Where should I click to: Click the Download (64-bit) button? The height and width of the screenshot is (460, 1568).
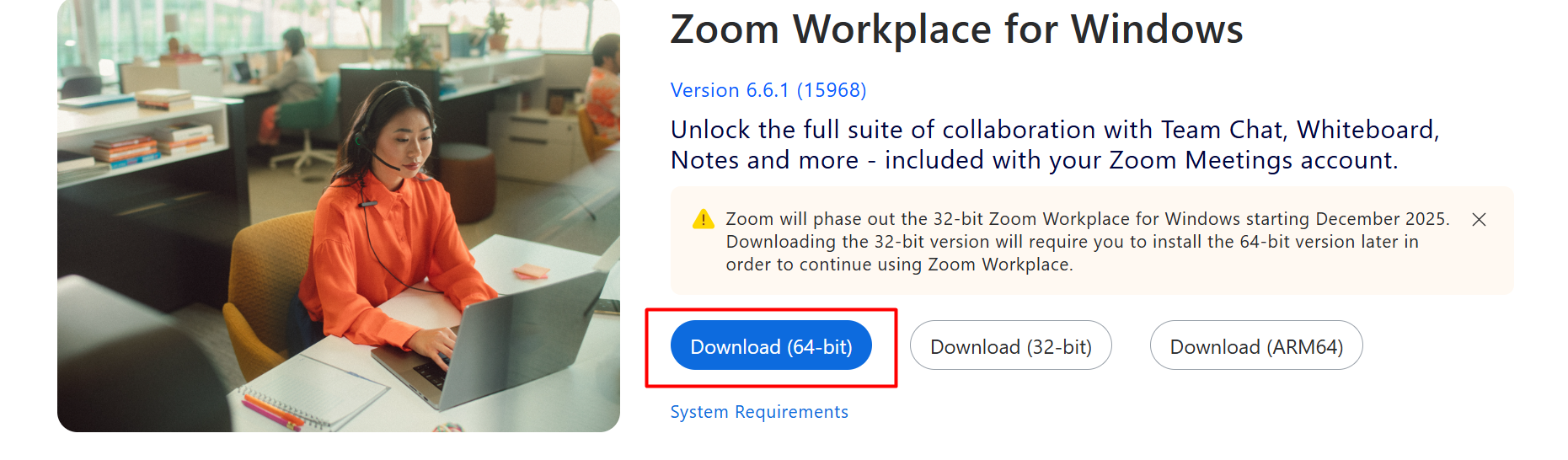(771, 346)
